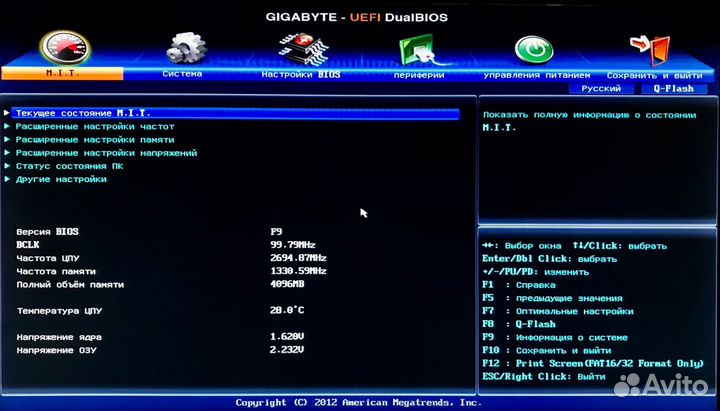720x411 pixels.
Task: Select the M.I.T. speedometer icon
Action: (65, 48)
